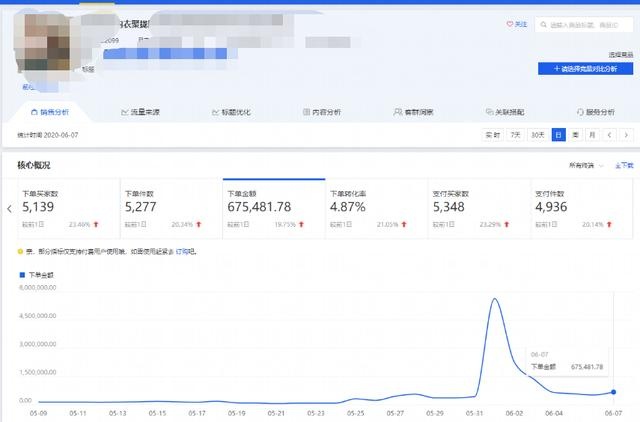Go to previous date with left arrow
This screenshot has height=422, width=640.
tap(609, 135)
